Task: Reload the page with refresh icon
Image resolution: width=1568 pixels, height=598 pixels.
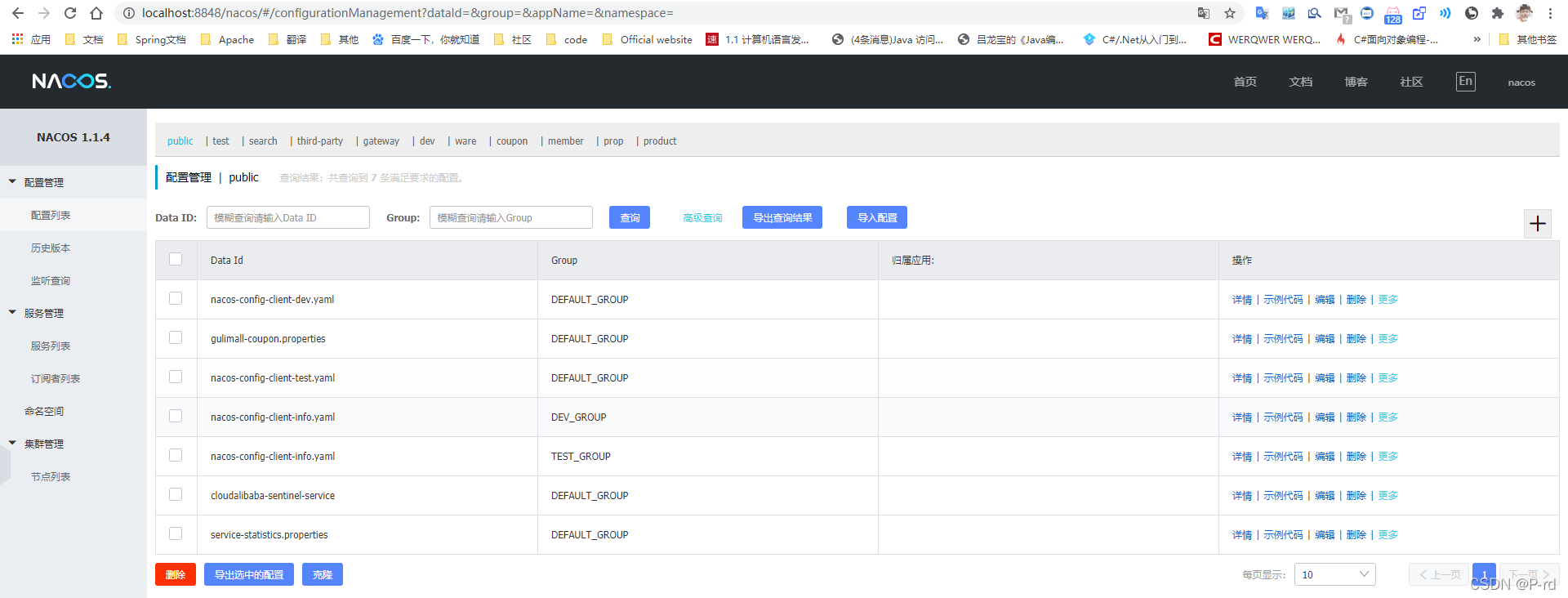Action: (x=70, y=13)
